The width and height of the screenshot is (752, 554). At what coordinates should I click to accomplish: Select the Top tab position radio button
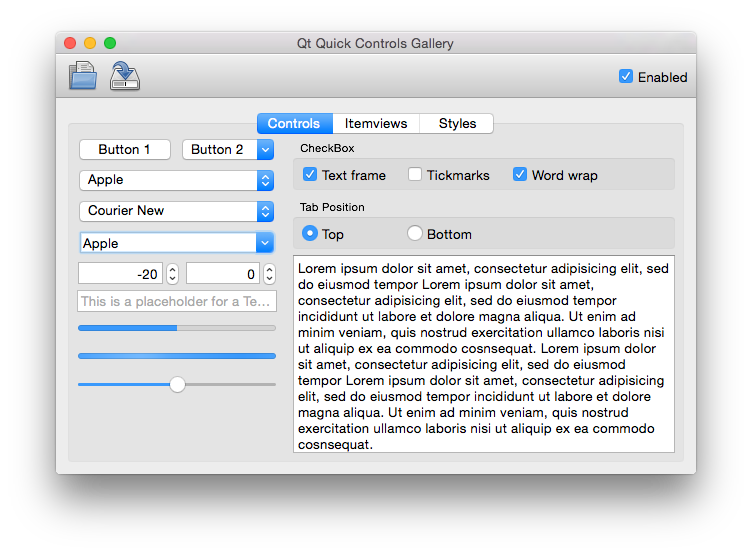[x=310, y=234]
